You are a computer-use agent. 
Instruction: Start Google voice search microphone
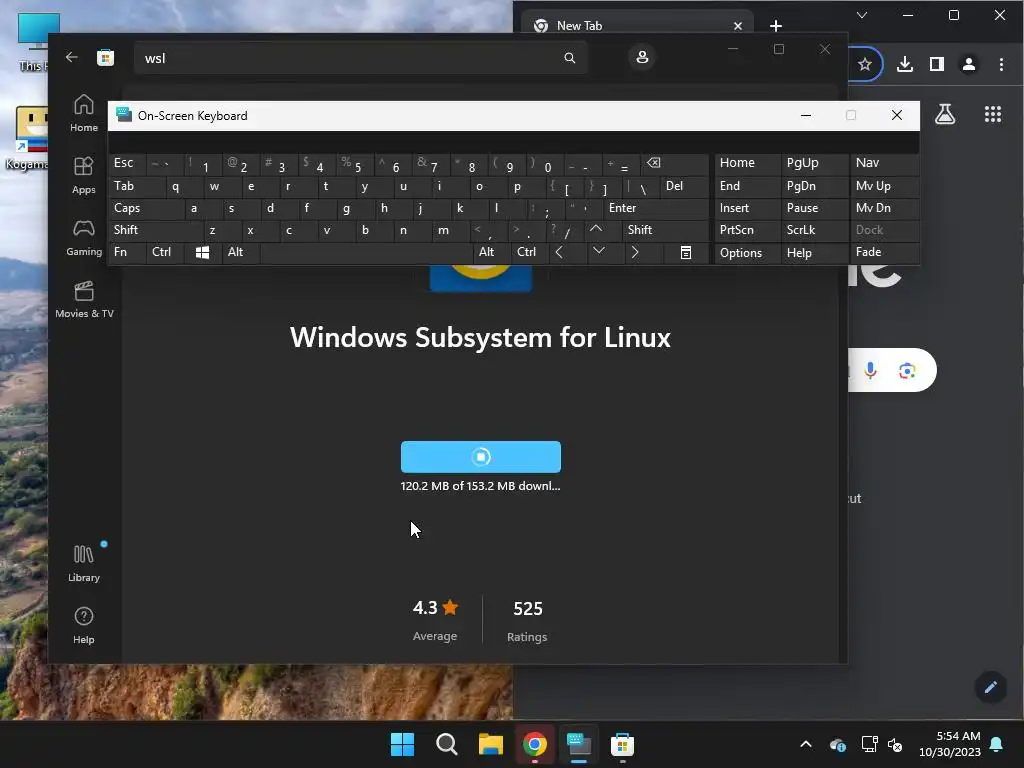870,371
